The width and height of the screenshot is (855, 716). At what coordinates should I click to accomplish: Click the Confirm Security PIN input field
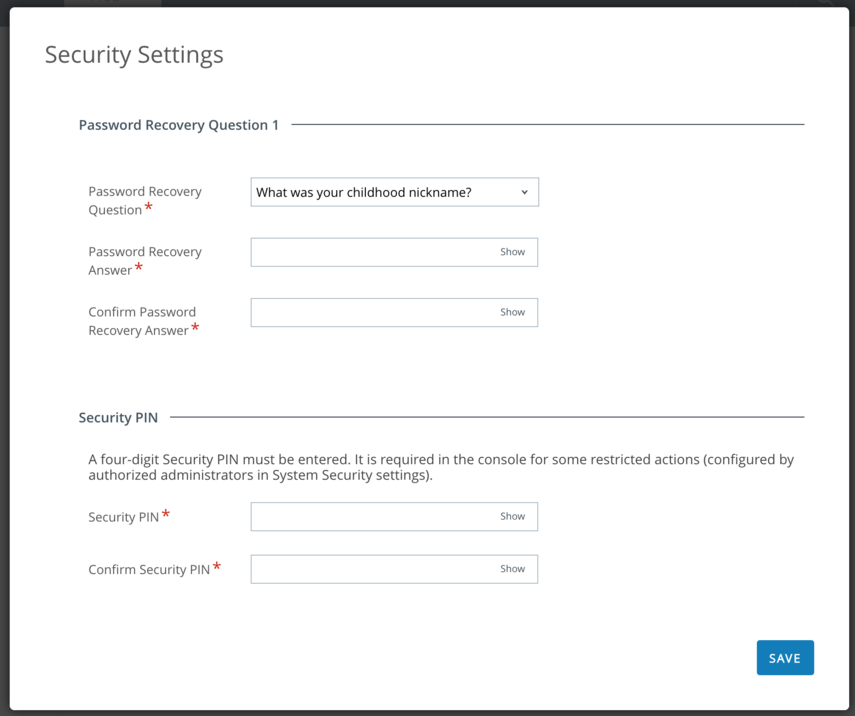(370, 569)
